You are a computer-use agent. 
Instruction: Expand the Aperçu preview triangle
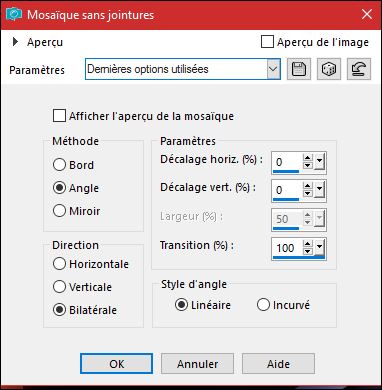(x=15, y=42)
